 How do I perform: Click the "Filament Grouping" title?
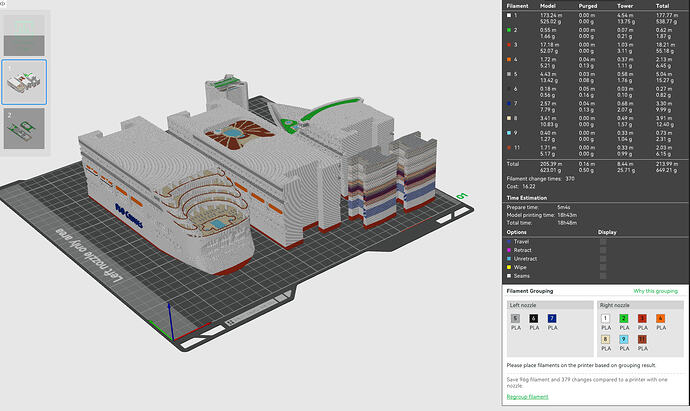[x=530, y=291]
